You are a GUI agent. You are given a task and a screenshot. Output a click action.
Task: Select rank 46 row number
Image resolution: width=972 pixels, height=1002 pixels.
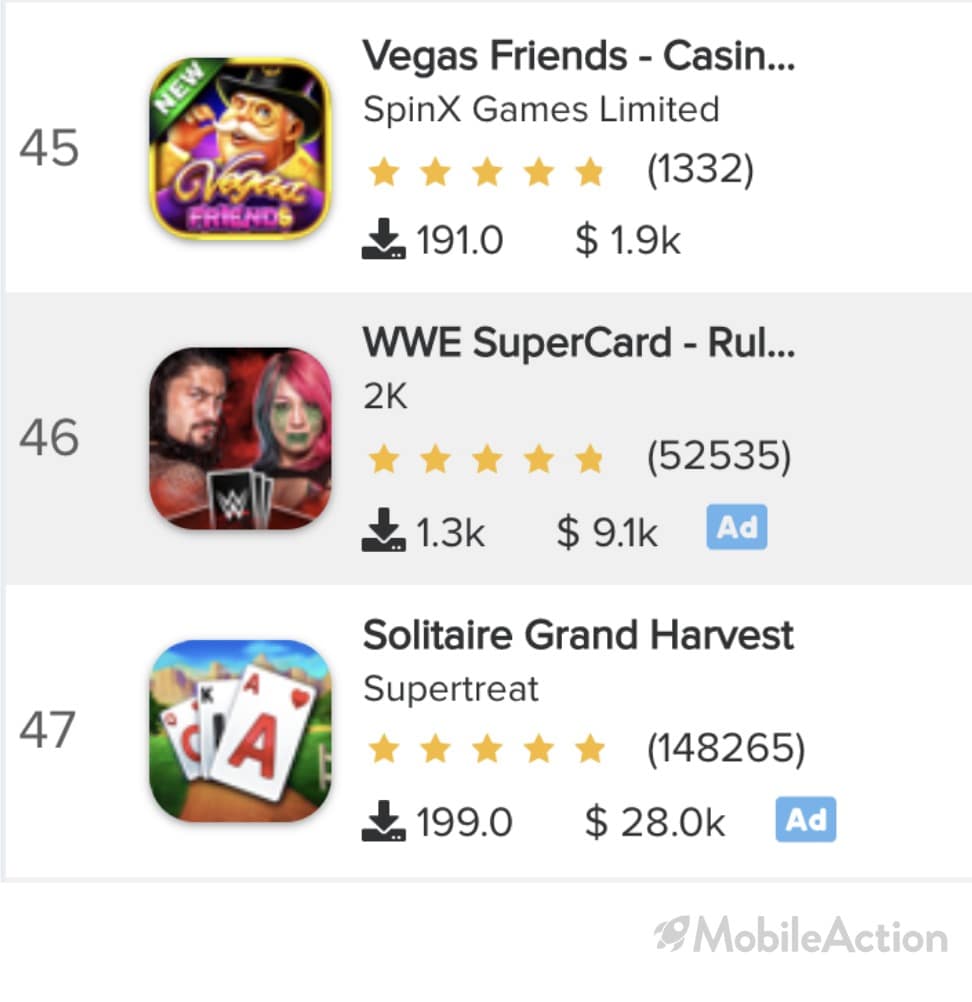pyautogui.click(x=49, y=438)
